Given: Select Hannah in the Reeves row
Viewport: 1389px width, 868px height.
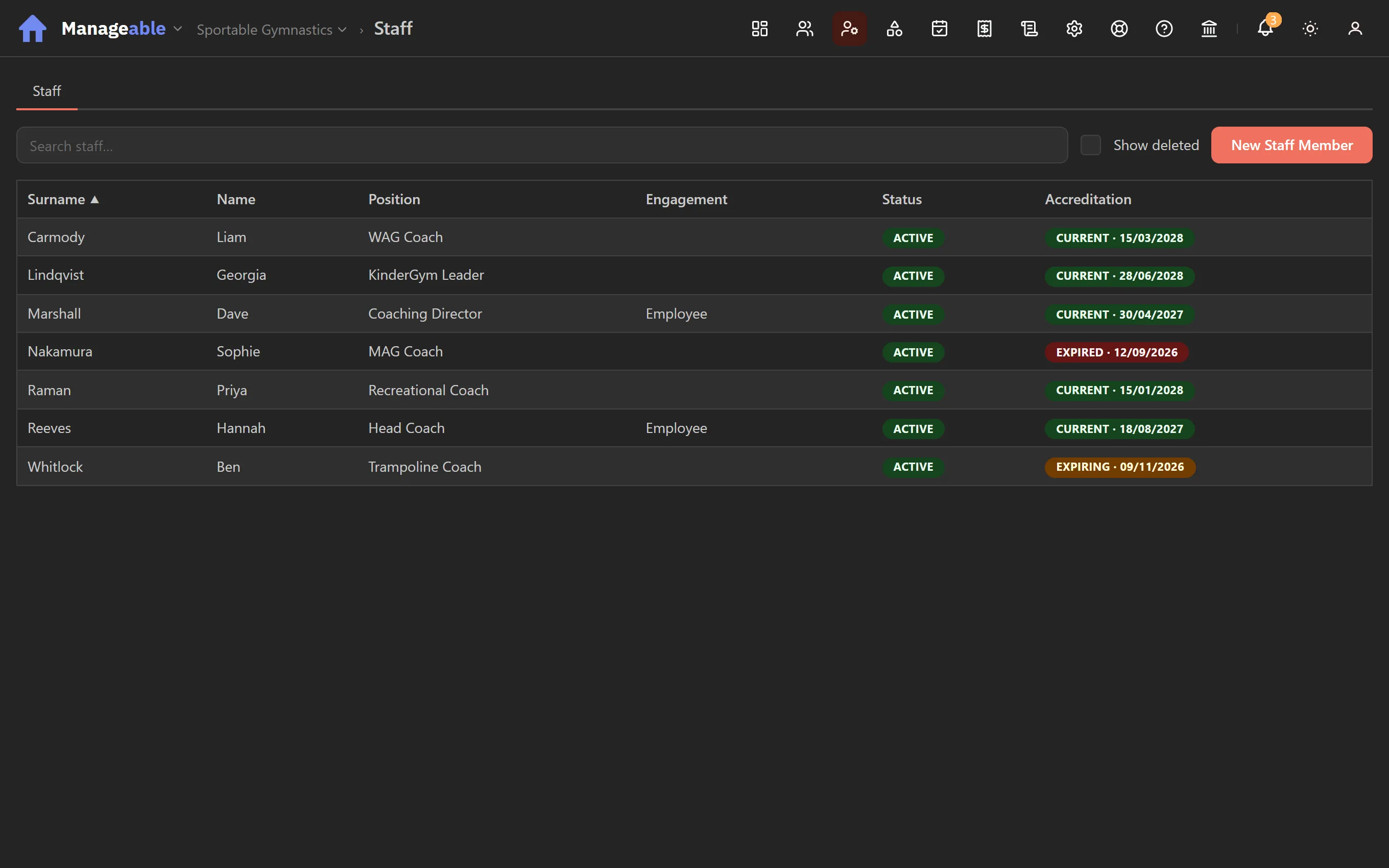Looking at the screenshot, I should [x=241, y=428].
